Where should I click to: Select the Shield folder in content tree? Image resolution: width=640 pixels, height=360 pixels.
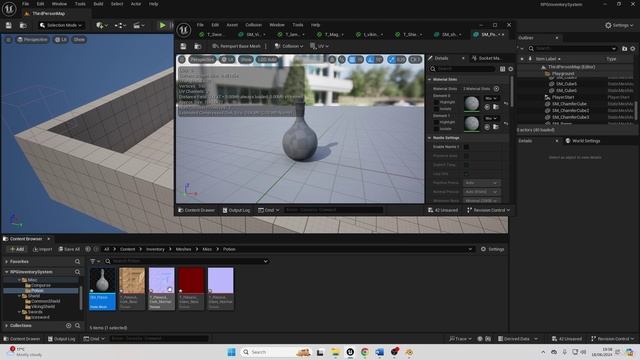(x=34, y=296)
